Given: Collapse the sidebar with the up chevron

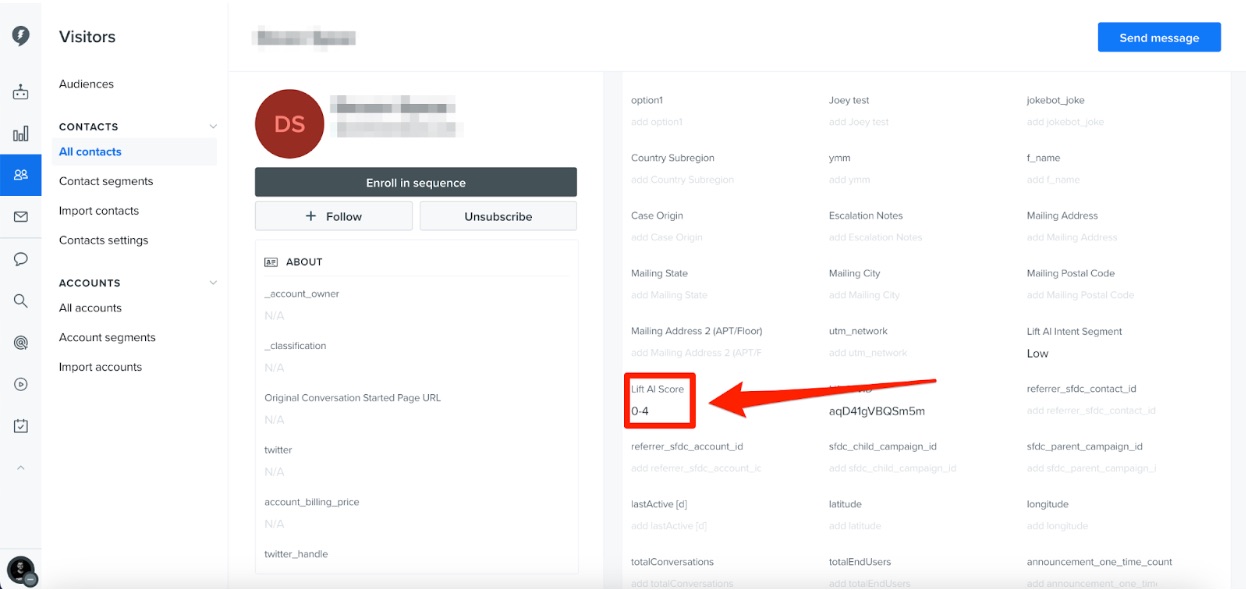Looking at the screenshot, I should tap(20, 468).
